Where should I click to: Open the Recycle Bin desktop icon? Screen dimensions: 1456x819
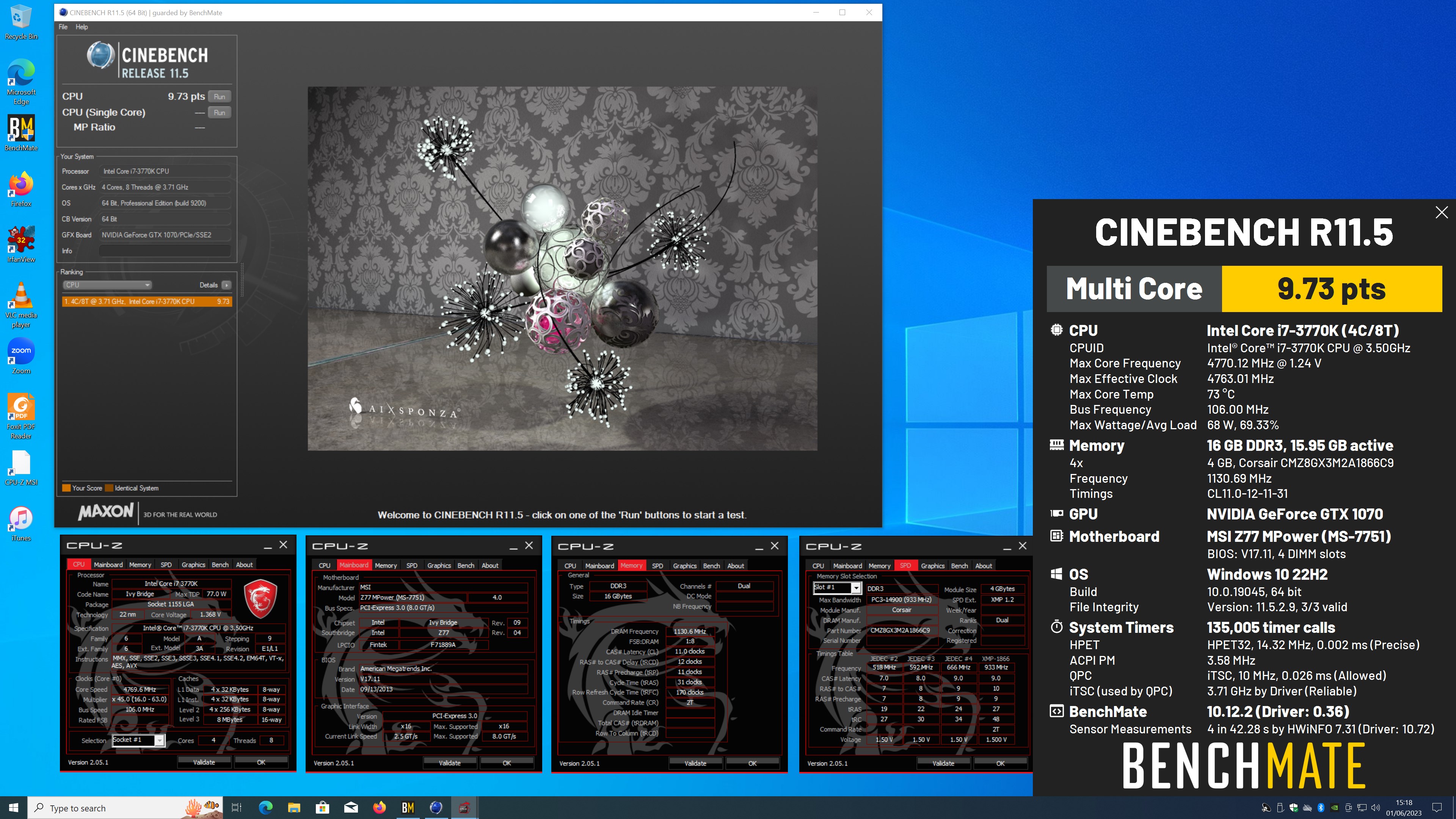click(21, 22)
